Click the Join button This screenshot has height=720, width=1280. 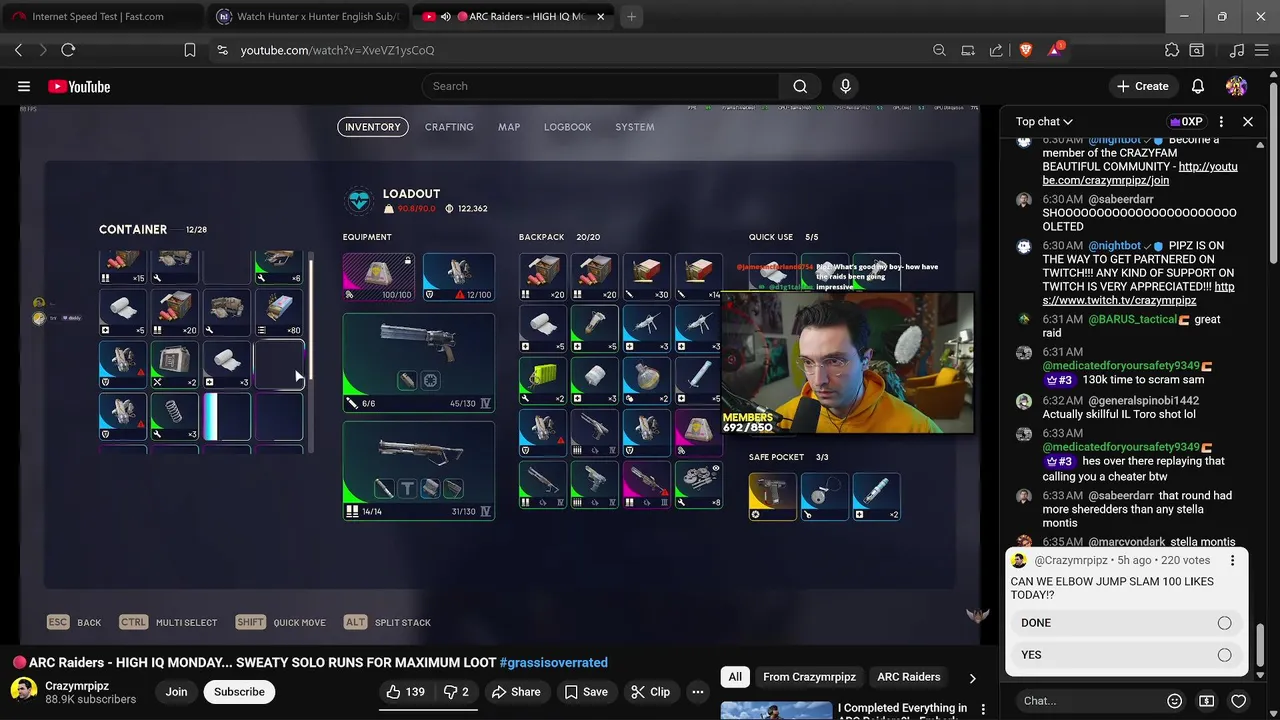coord(176,692)
